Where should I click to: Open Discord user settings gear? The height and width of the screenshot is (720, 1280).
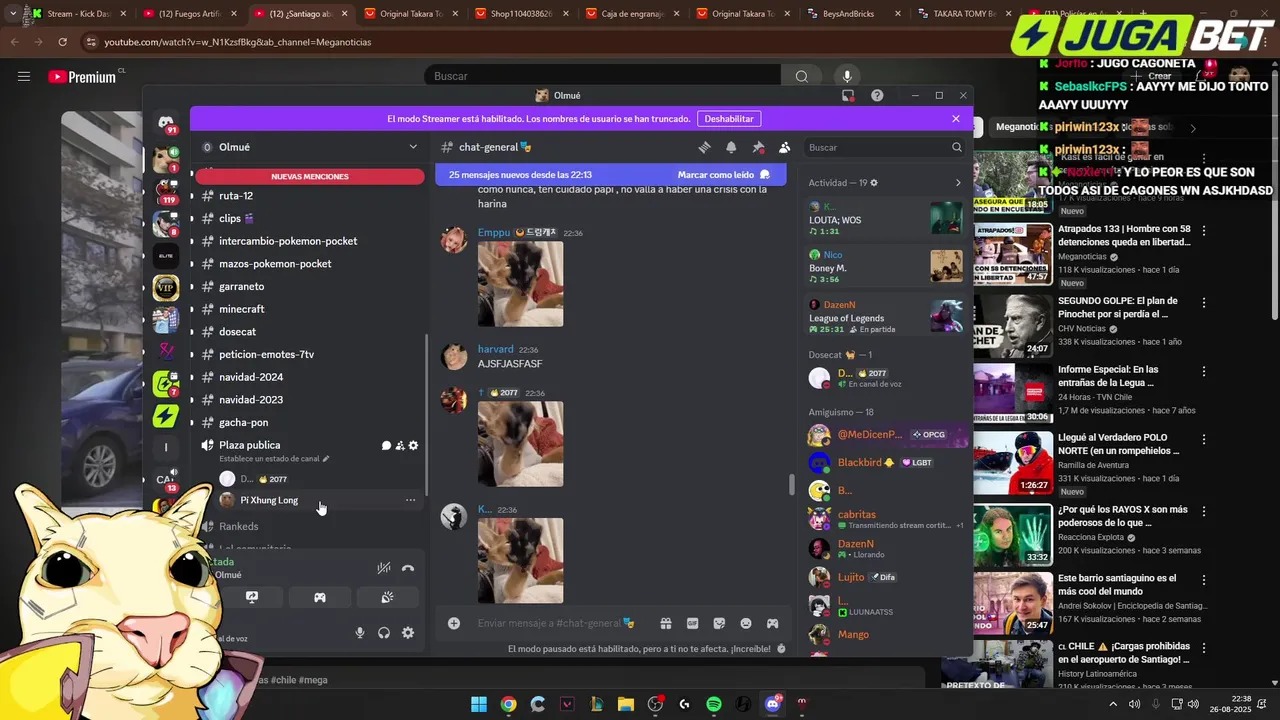tap(408, 633)
